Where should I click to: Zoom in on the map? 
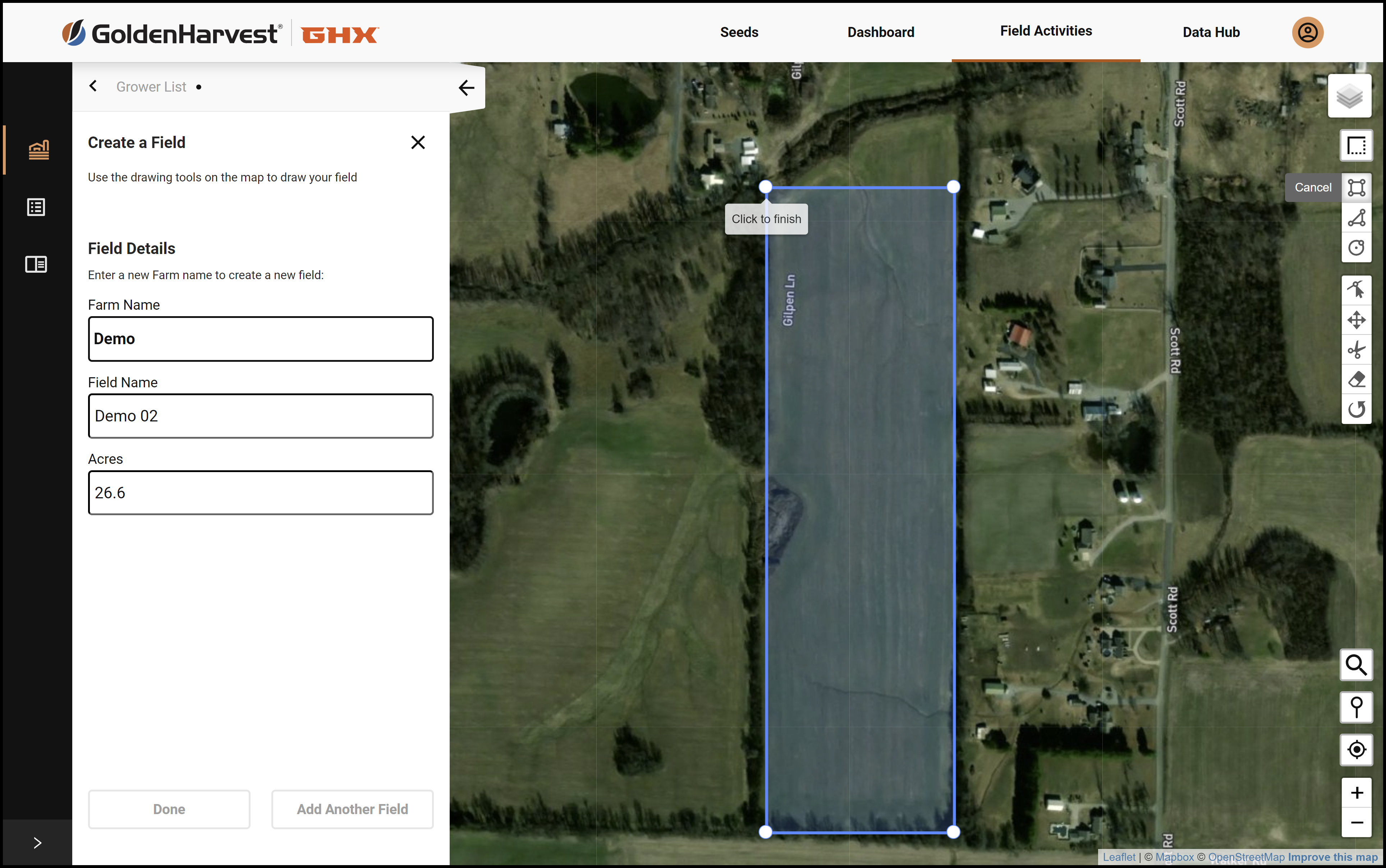click(x=1356, y=793)
